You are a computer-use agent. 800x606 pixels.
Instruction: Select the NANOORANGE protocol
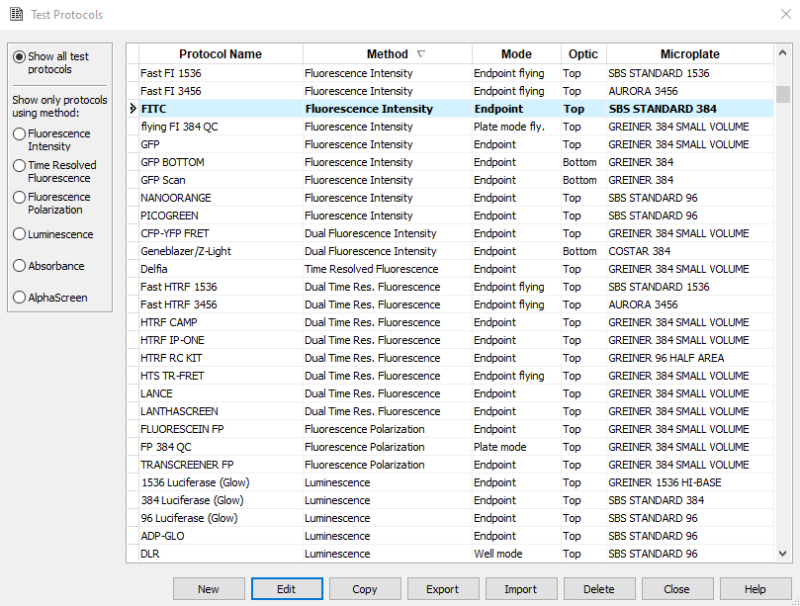point(176,198)
